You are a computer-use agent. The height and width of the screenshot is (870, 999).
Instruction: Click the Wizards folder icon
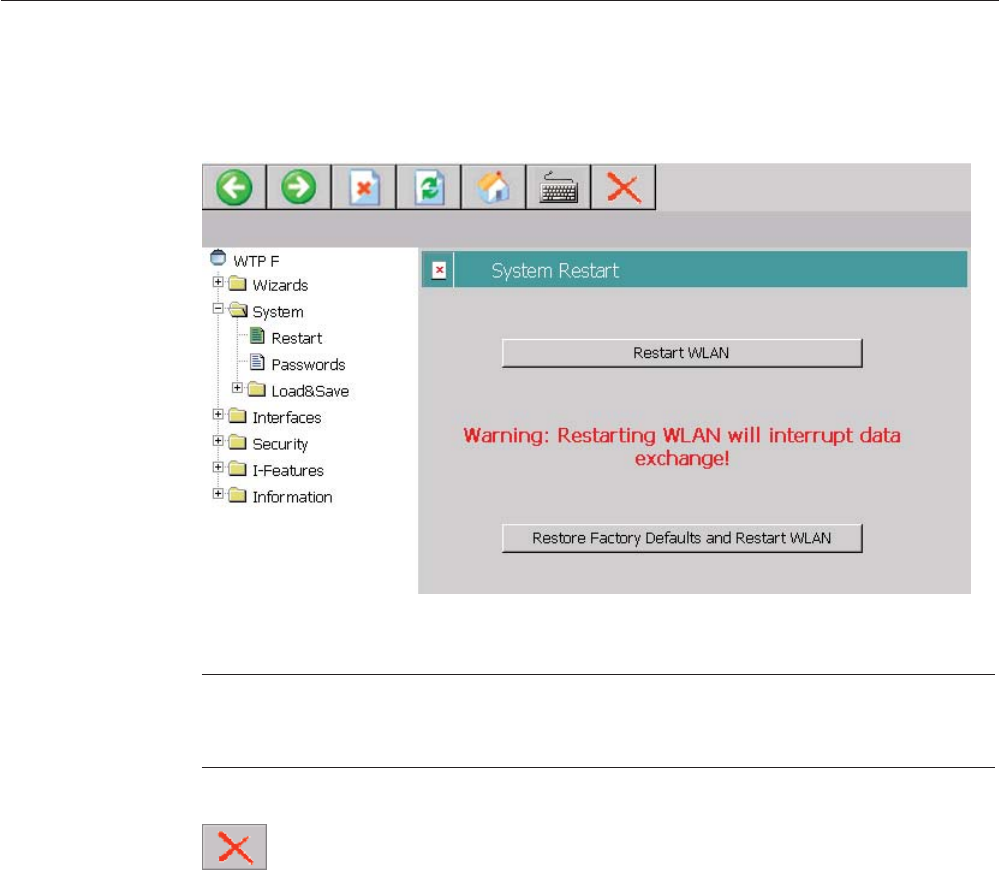click(237, 283)
